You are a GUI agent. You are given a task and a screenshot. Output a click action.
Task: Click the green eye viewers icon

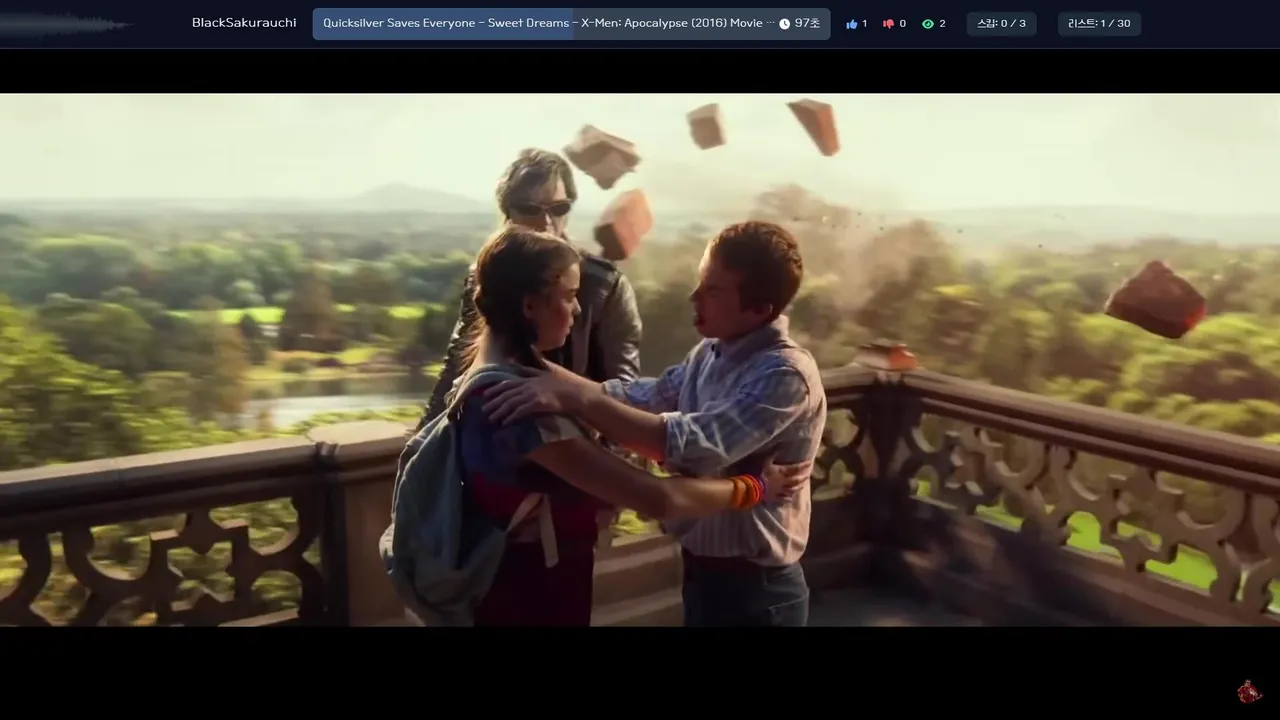tap(928, 24)
